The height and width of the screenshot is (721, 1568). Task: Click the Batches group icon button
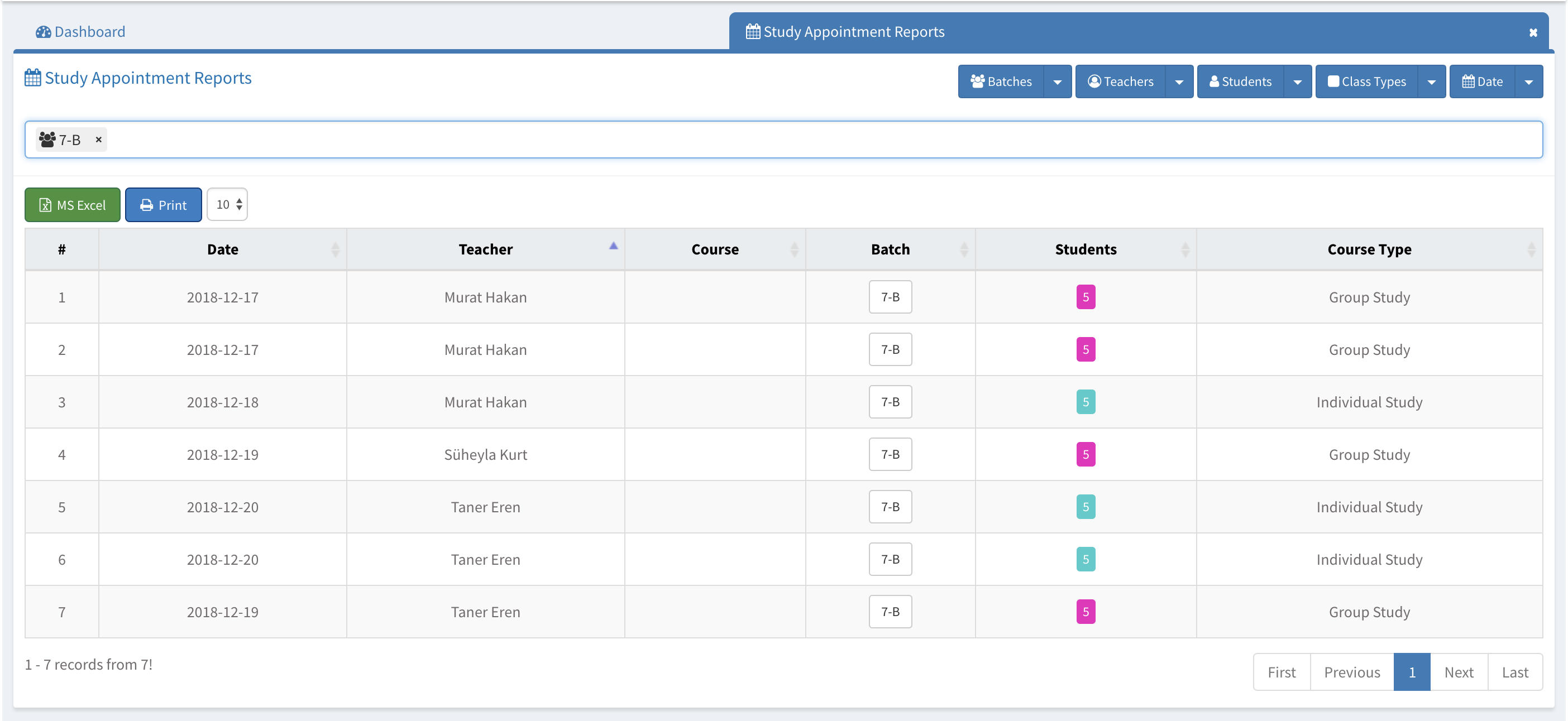(x=1001, y=81)
